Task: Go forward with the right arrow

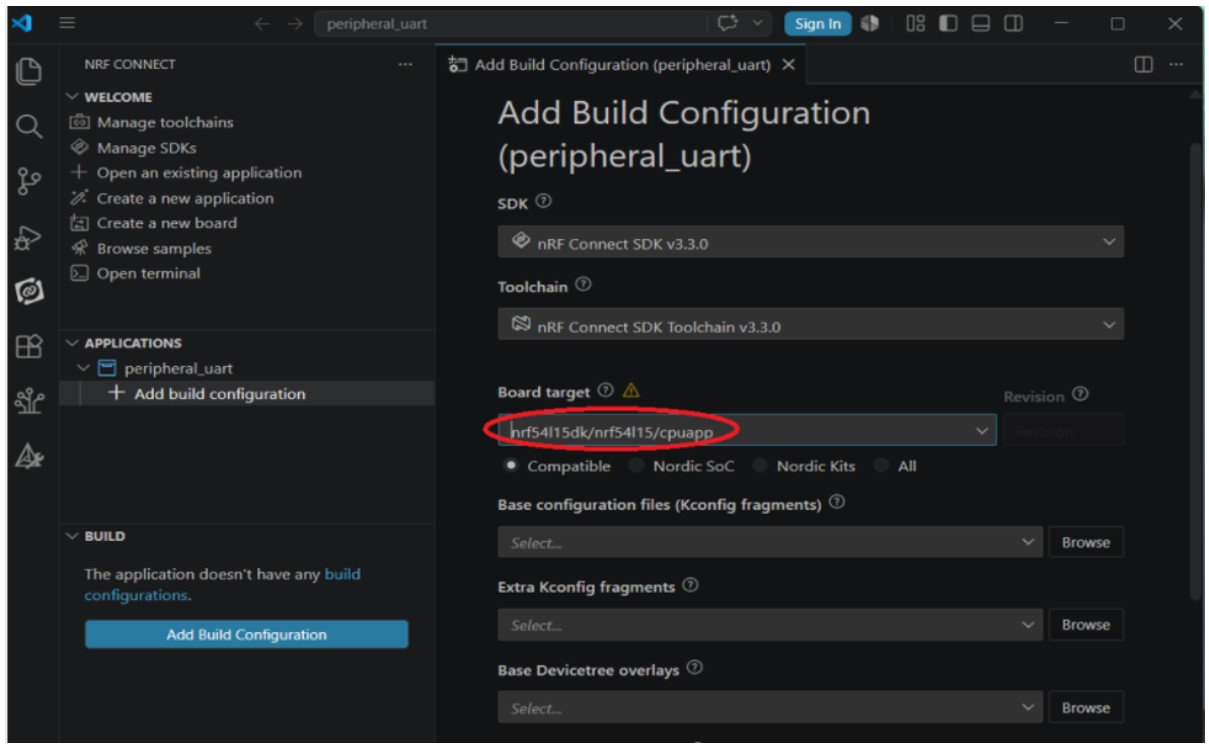Action: 295,24
